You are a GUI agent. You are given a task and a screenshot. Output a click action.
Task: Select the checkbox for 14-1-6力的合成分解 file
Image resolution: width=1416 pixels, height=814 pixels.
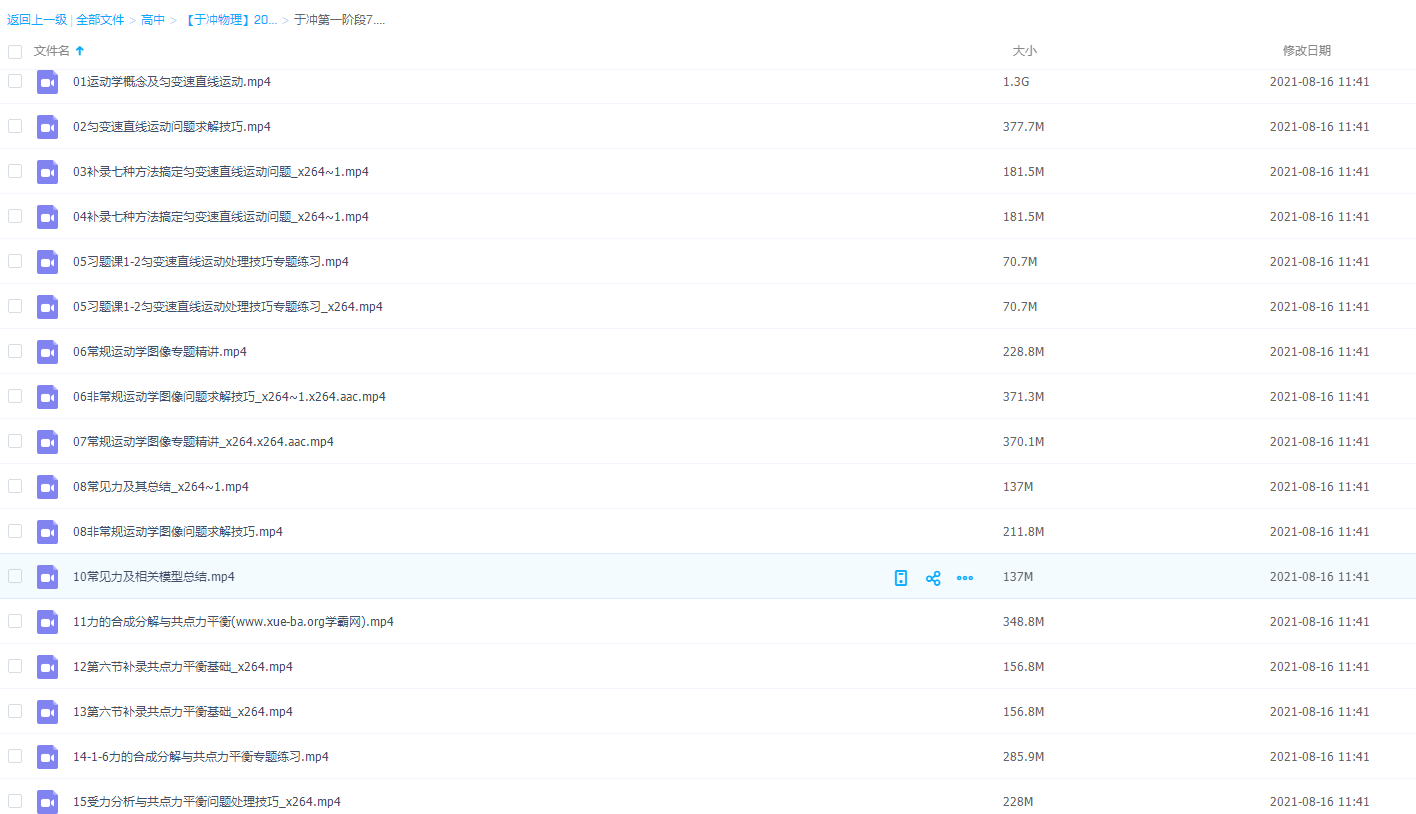coord(15,756)
